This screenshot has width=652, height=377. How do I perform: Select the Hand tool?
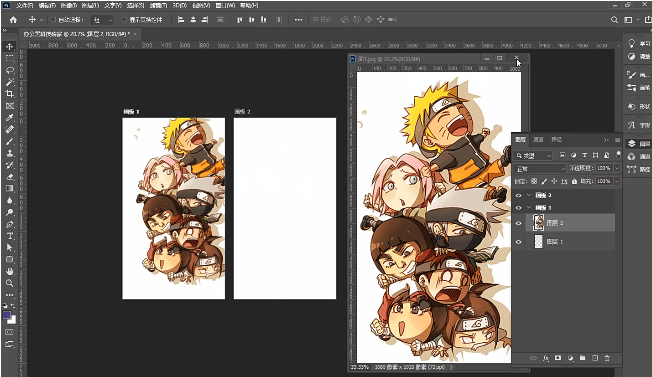(x=10, y=271)
